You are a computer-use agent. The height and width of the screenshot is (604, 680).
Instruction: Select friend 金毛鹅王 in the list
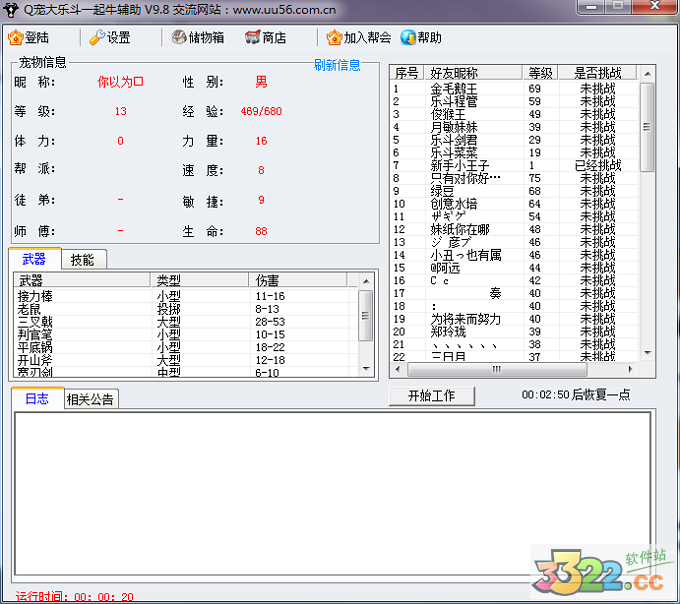(454, 89)
